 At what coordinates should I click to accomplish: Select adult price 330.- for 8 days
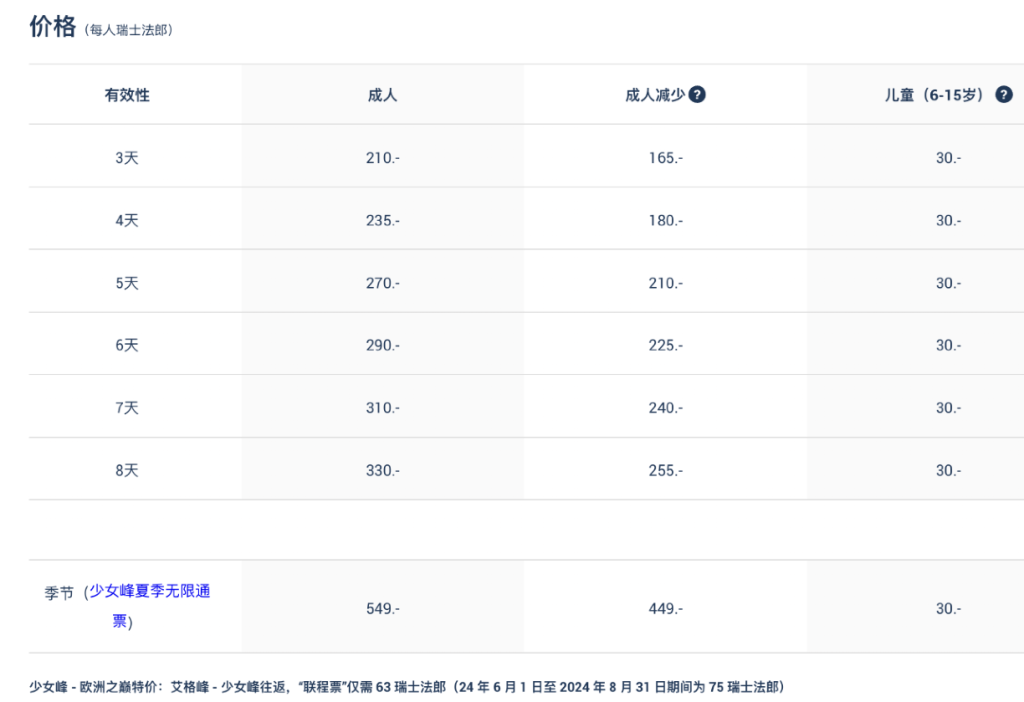pos(383,471)
